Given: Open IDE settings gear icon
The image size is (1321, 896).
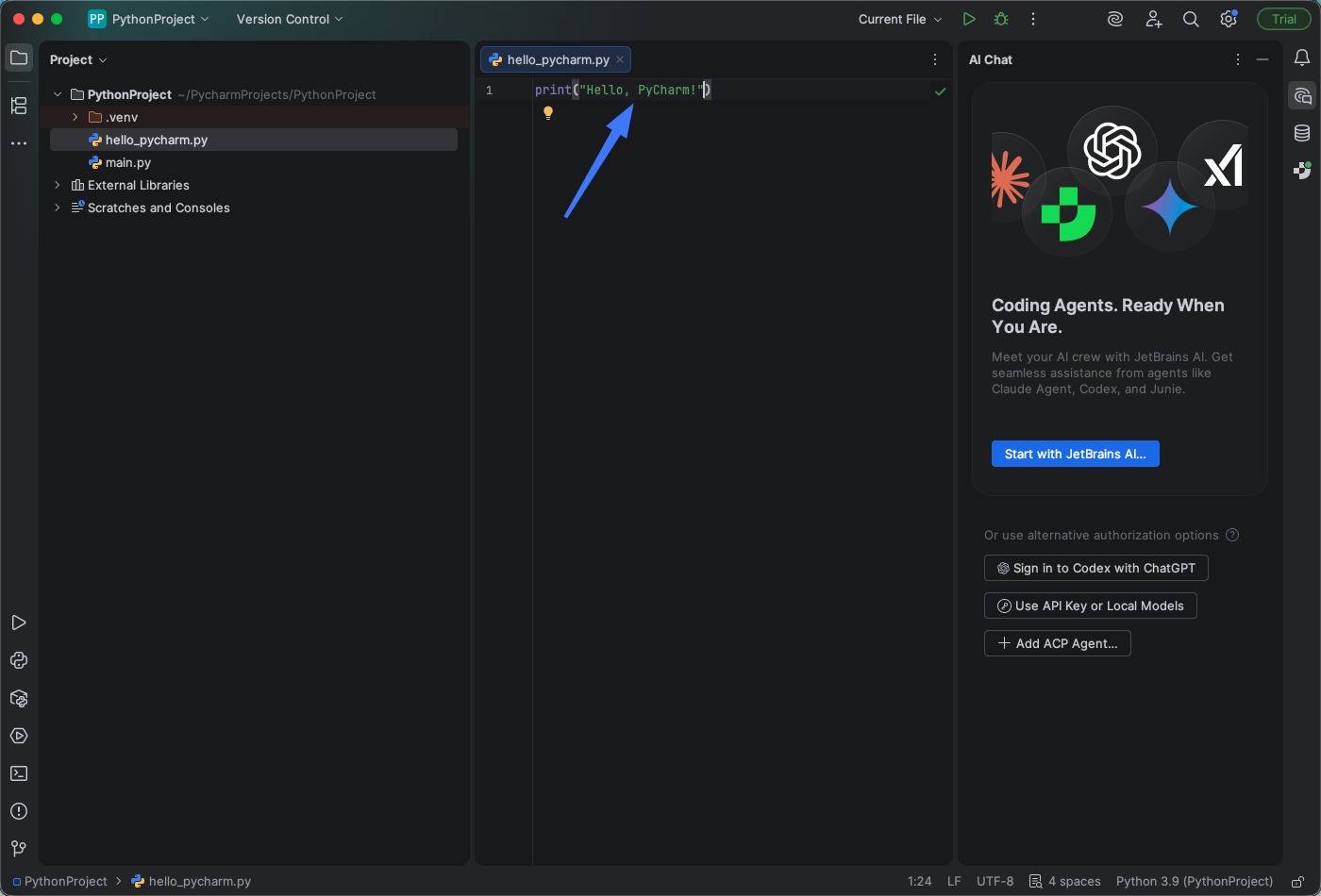Looking at the screenshot, I should [1229, 19].
